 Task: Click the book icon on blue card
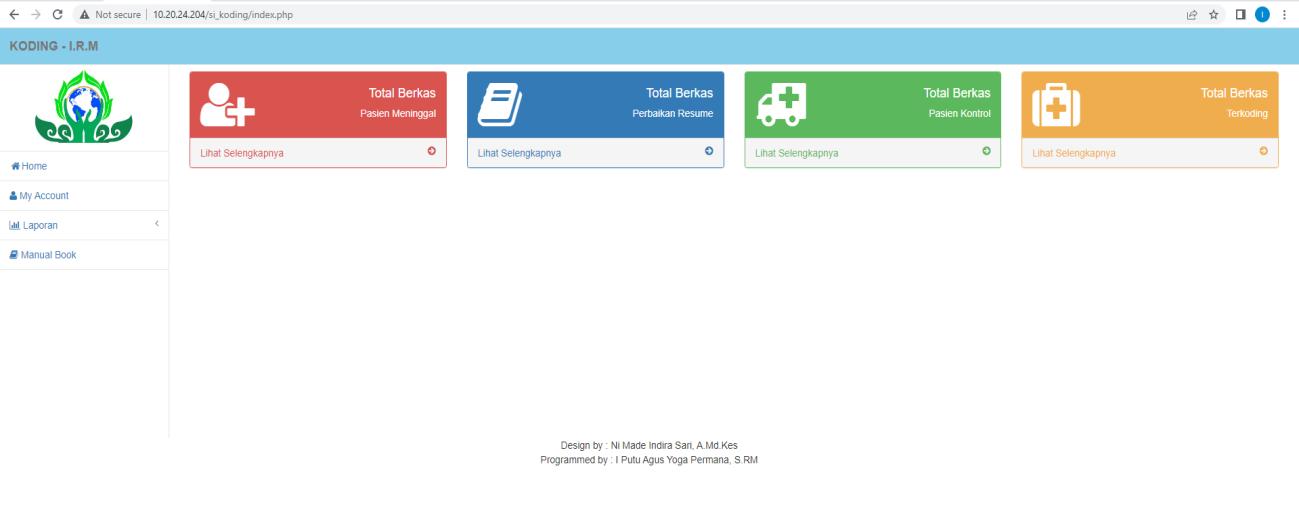click(500, 104)
